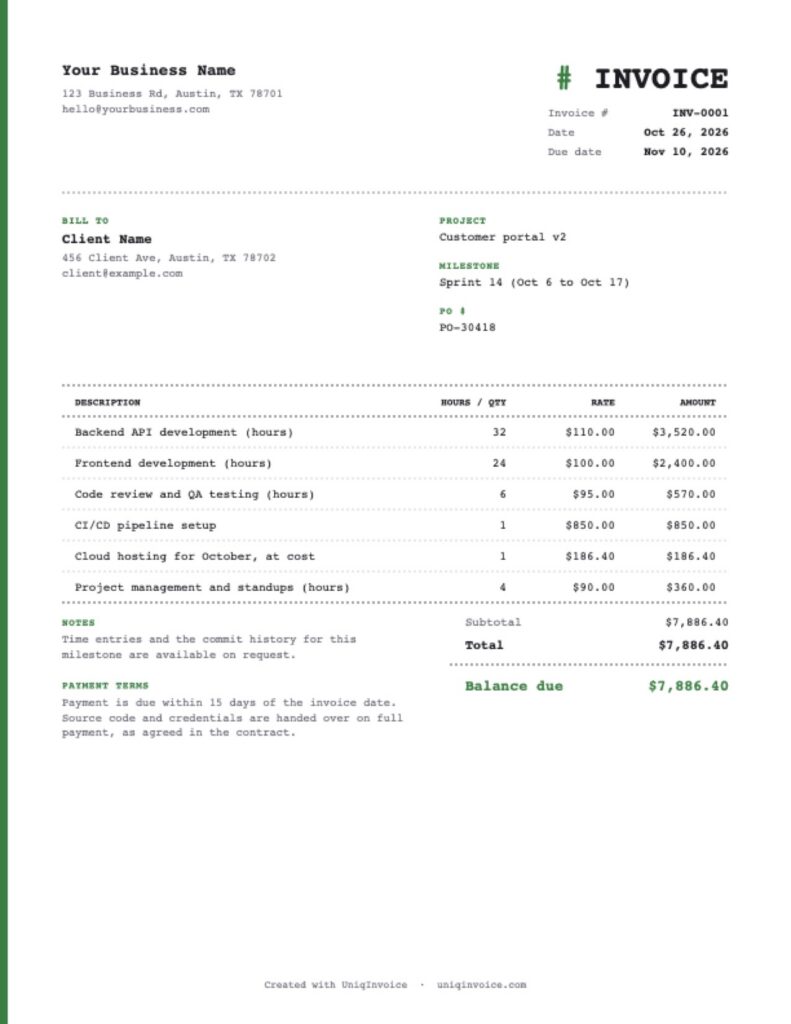The height and width of the screenshot is (1024, 791).
Task: Click amount $2,400.00
Action: [684, 463]
